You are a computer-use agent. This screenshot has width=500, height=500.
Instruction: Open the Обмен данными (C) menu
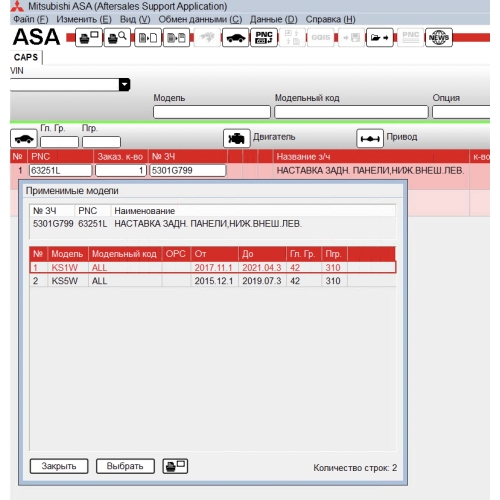(x=200, y=19)
